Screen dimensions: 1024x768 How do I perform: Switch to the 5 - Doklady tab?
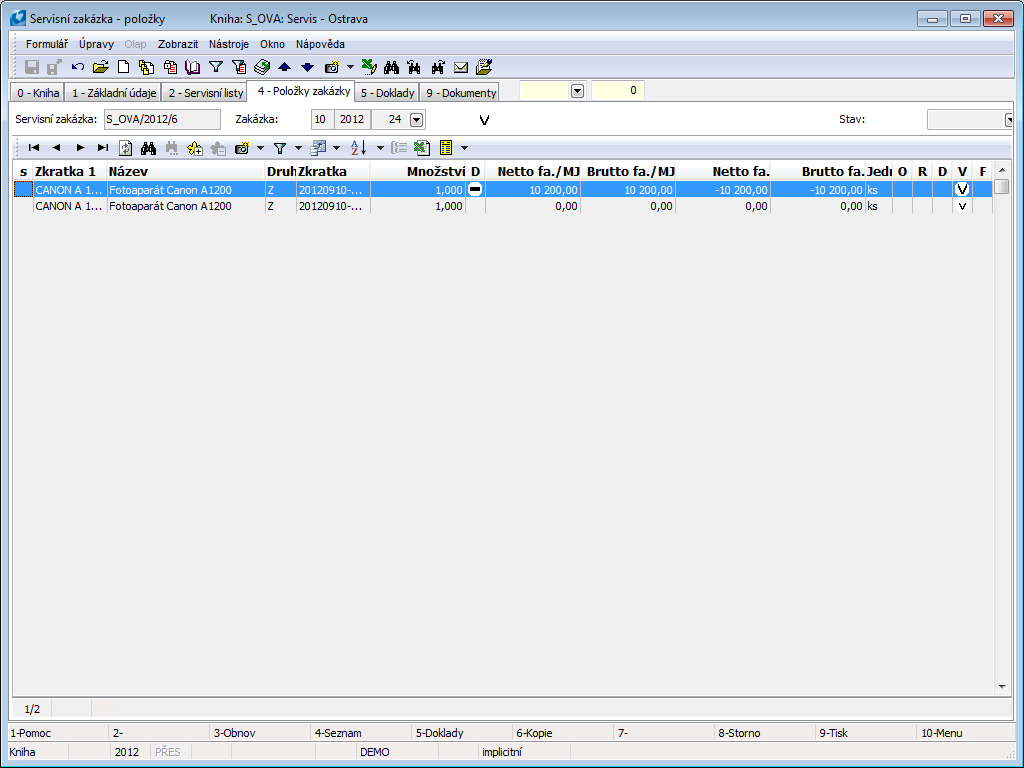pyautogui.click(x=387, y=93)
